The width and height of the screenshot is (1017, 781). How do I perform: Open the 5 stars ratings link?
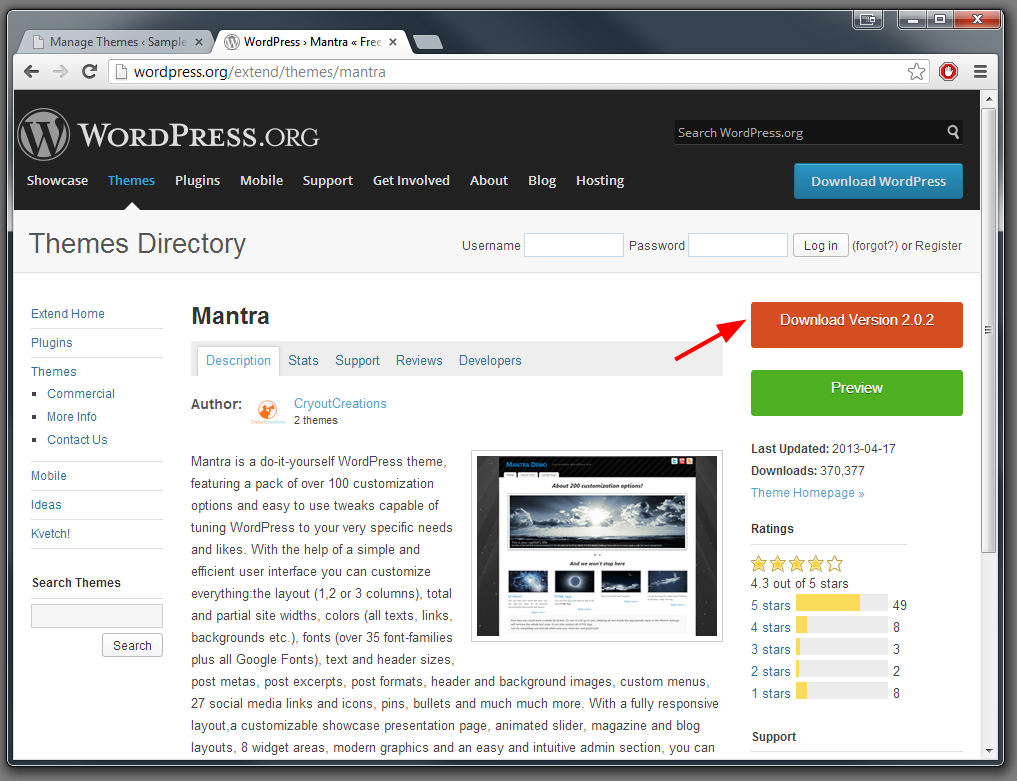(771, 605)
